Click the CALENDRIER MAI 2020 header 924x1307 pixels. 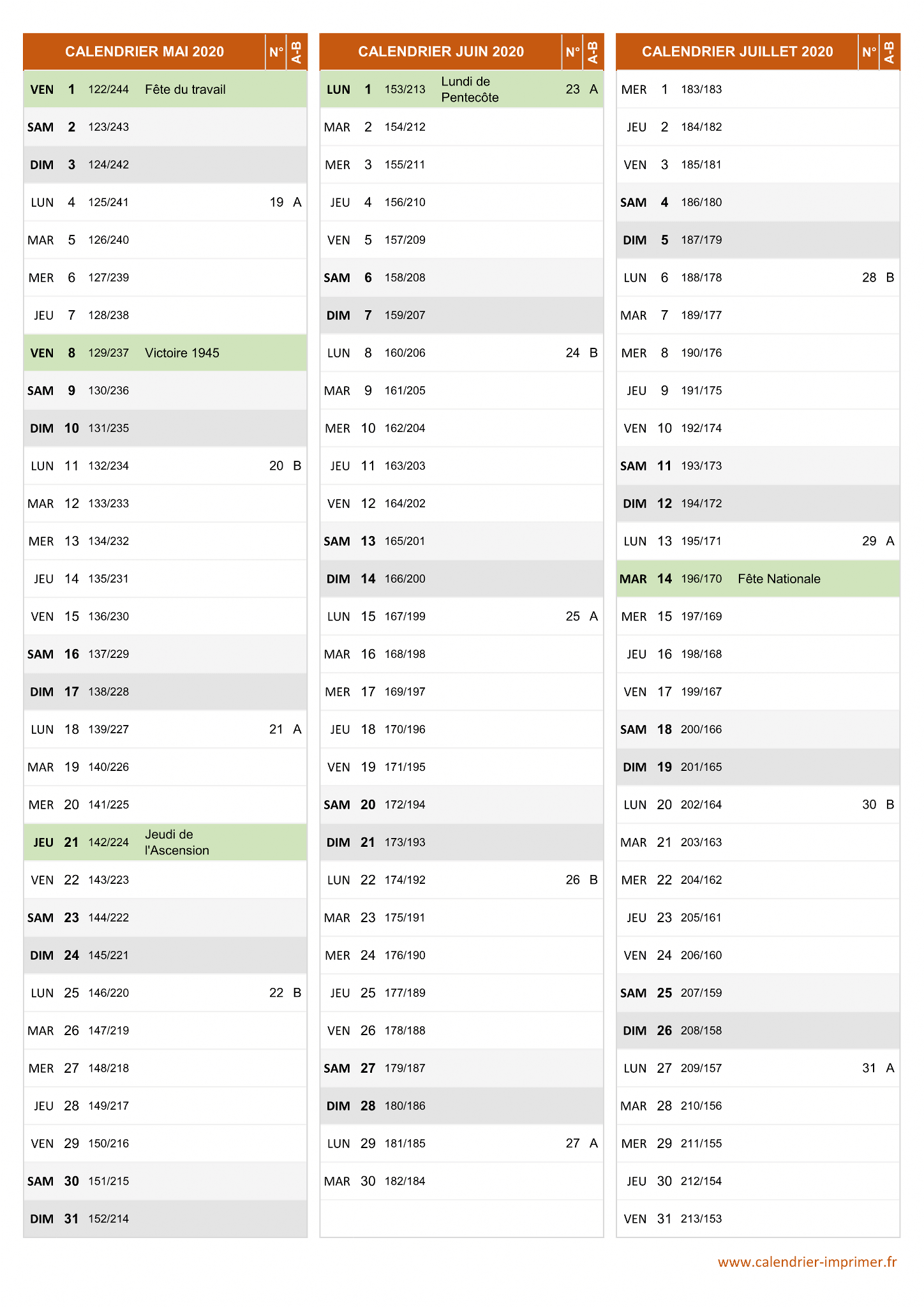[x=144, y=52]
